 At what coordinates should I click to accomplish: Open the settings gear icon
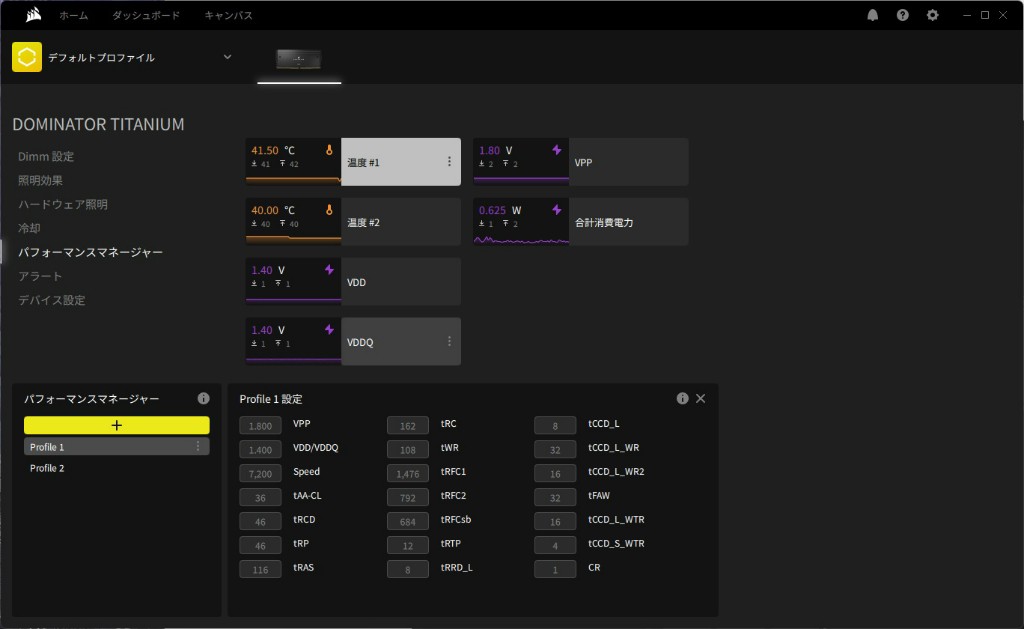tap(933, 15)
